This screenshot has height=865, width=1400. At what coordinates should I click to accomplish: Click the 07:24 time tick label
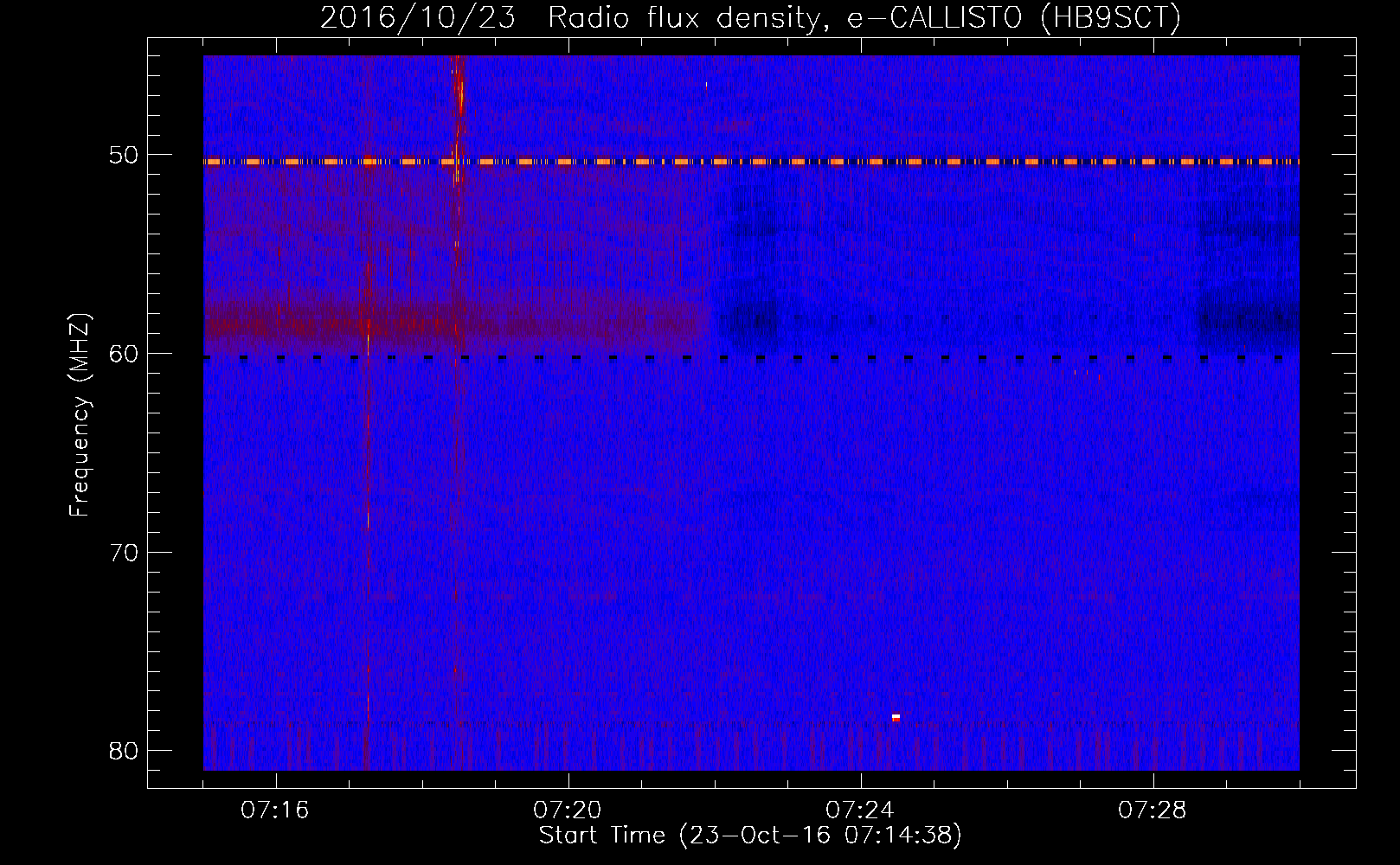[860, 811]
